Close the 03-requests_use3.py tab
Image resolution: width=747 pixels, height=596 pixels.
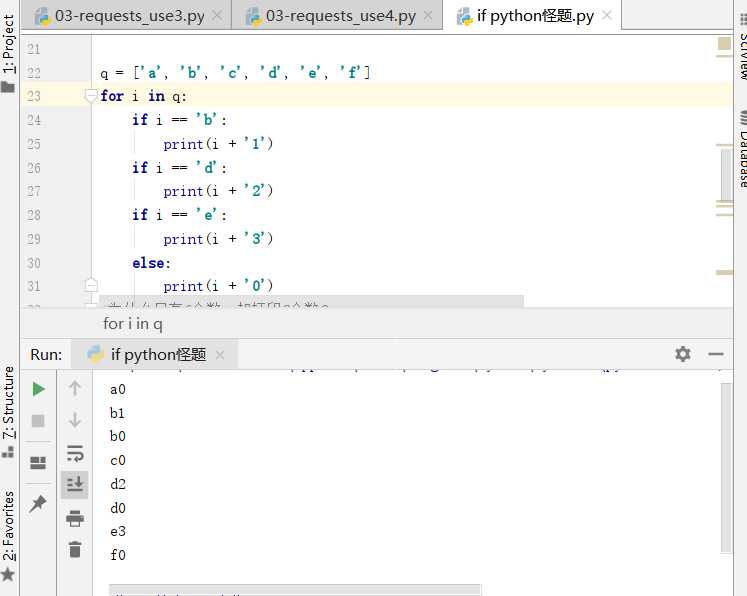click(x=217, y=16)
